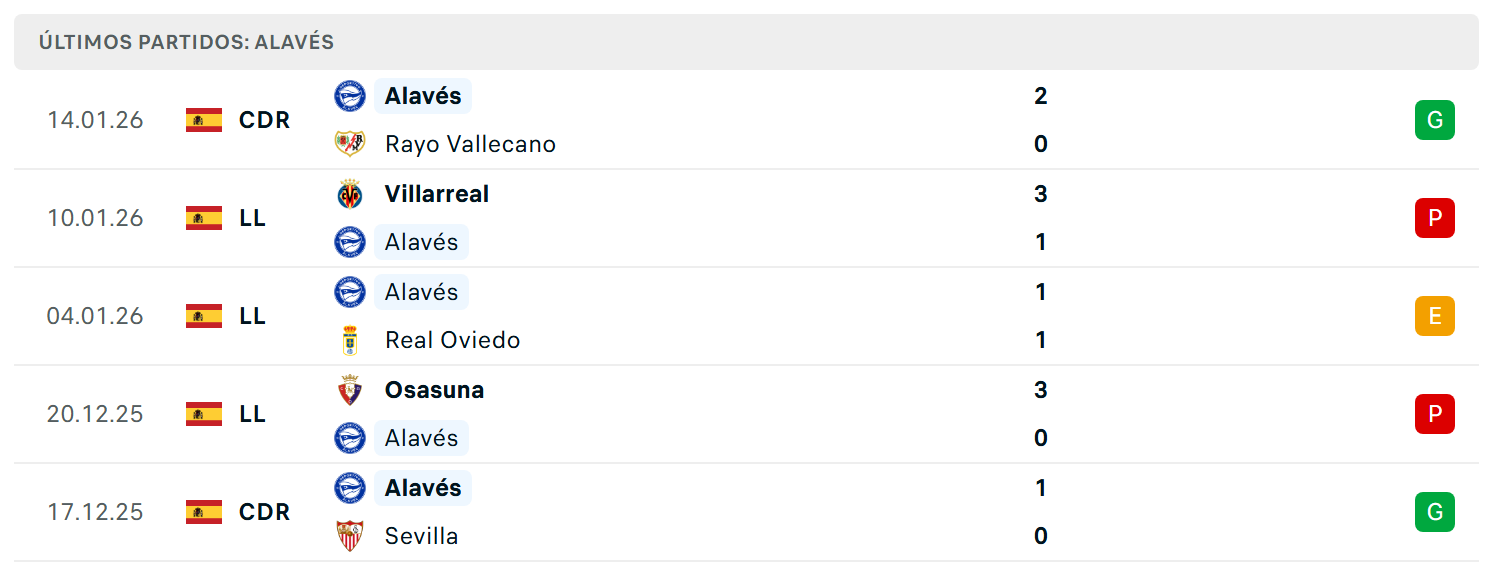The height and width of the screenshot is (576, 1496).
Task: Click green G badge for Rayo Vallecano match
Action: point(1435,120)
